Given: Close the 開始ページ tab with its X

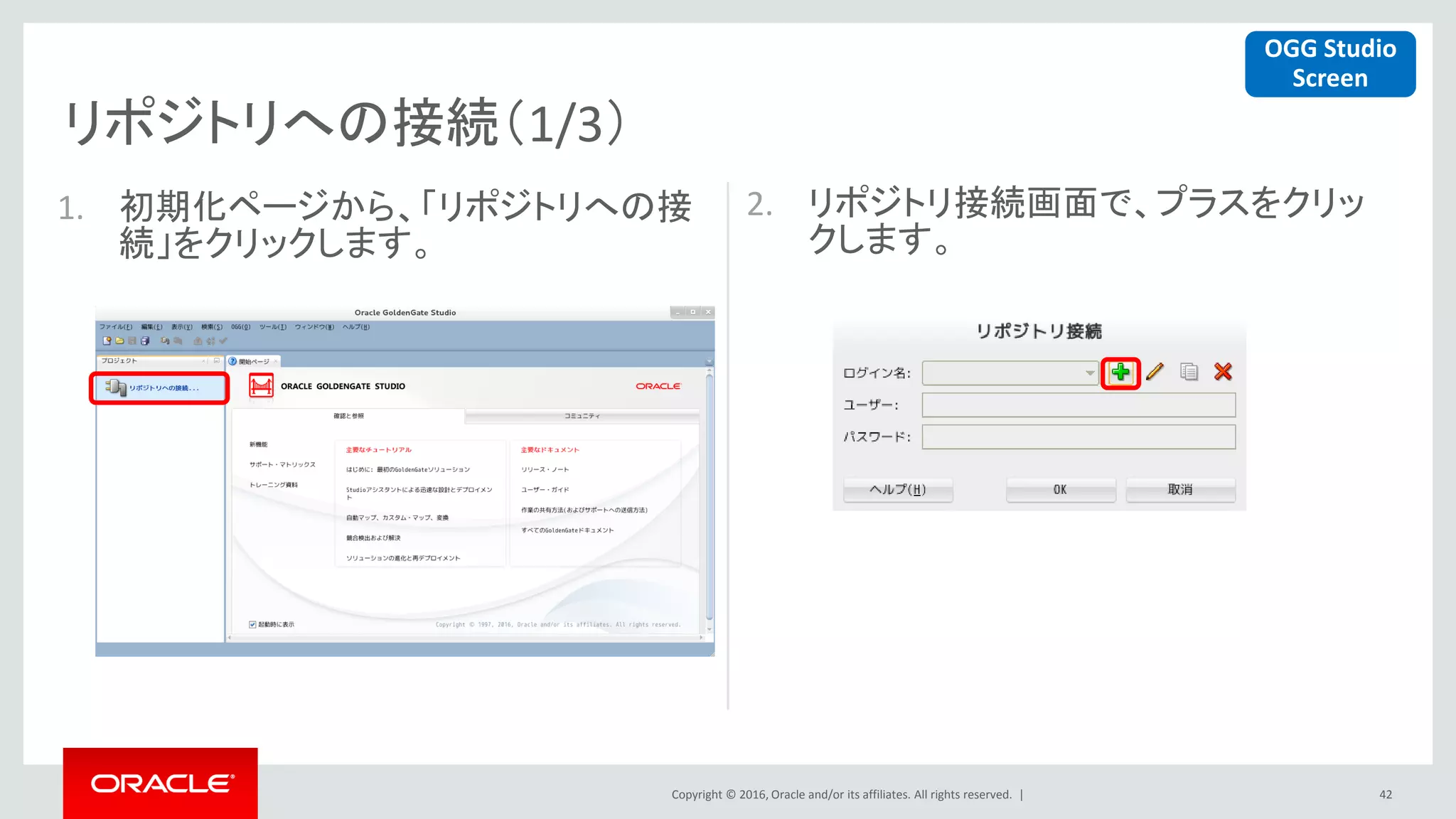Looking at the screenshot, I should [276, 361].
